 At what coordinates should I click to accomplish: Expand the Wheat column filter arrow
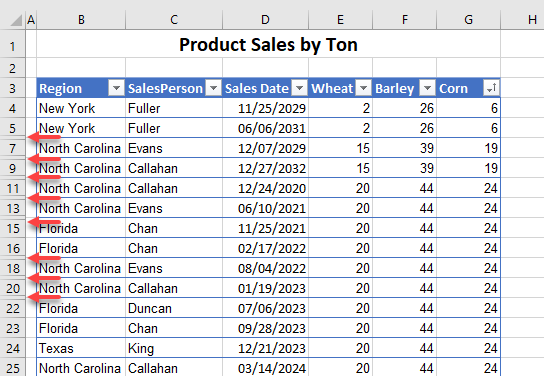click(x=364, y=88)
